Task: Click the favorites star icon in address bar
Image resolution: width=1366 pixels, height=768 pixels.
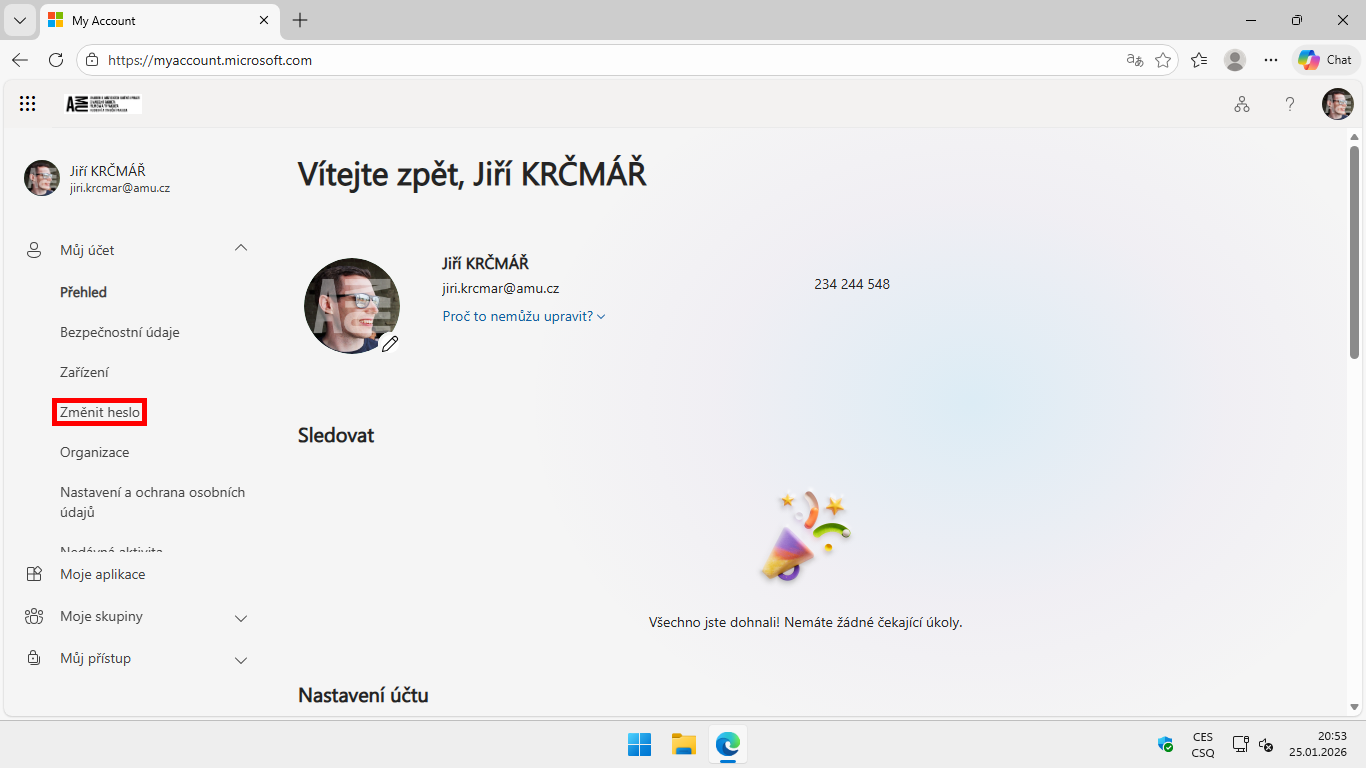Action: 1163,60
